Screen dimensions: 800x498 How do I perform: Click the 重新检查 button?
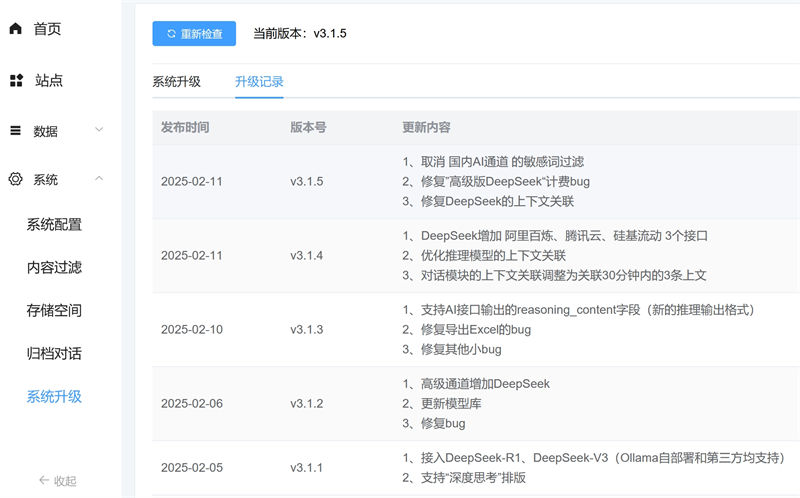click(194, 34)
